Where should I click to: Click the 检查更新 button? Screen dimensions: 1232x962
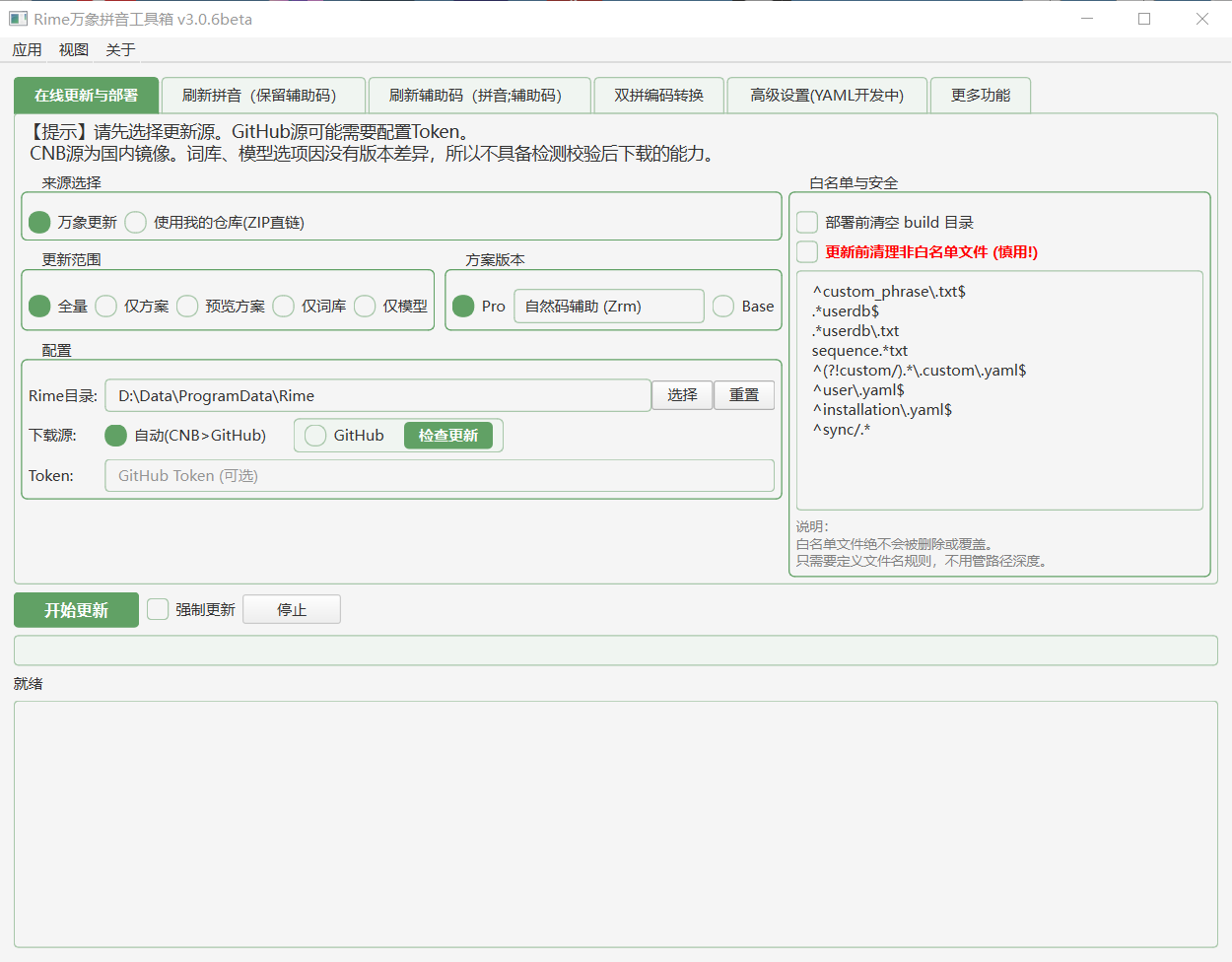[448, 436]
